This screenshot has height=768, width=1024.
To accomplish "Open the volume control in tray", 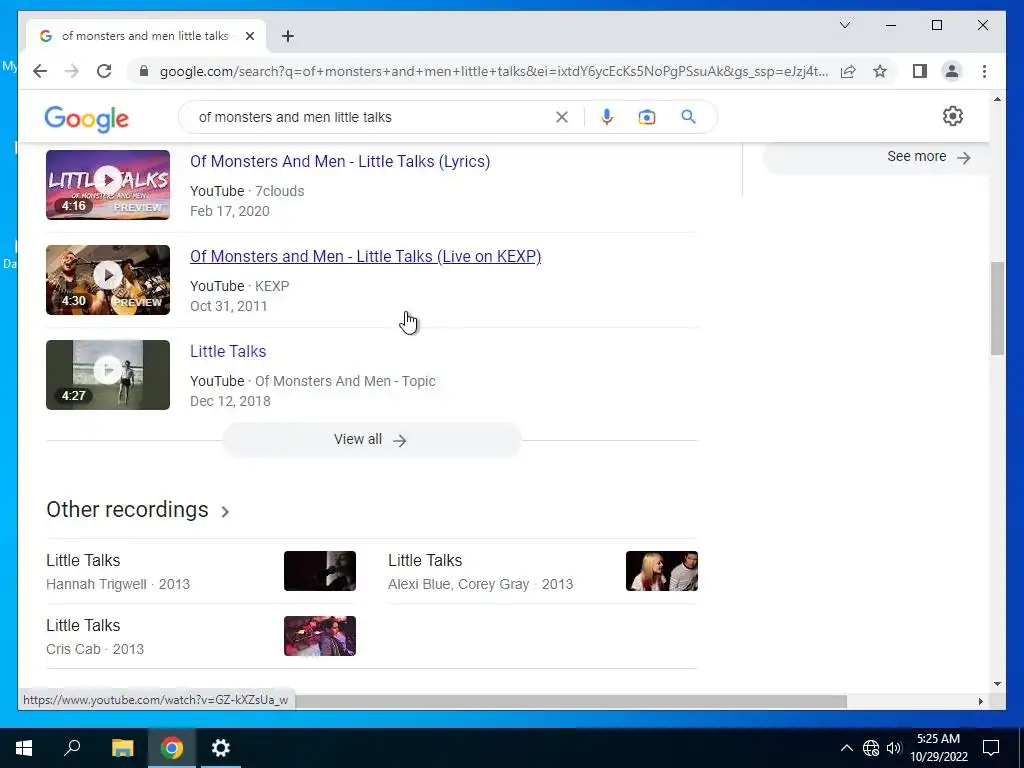I will pyautogui.click(x=894, y=748).
